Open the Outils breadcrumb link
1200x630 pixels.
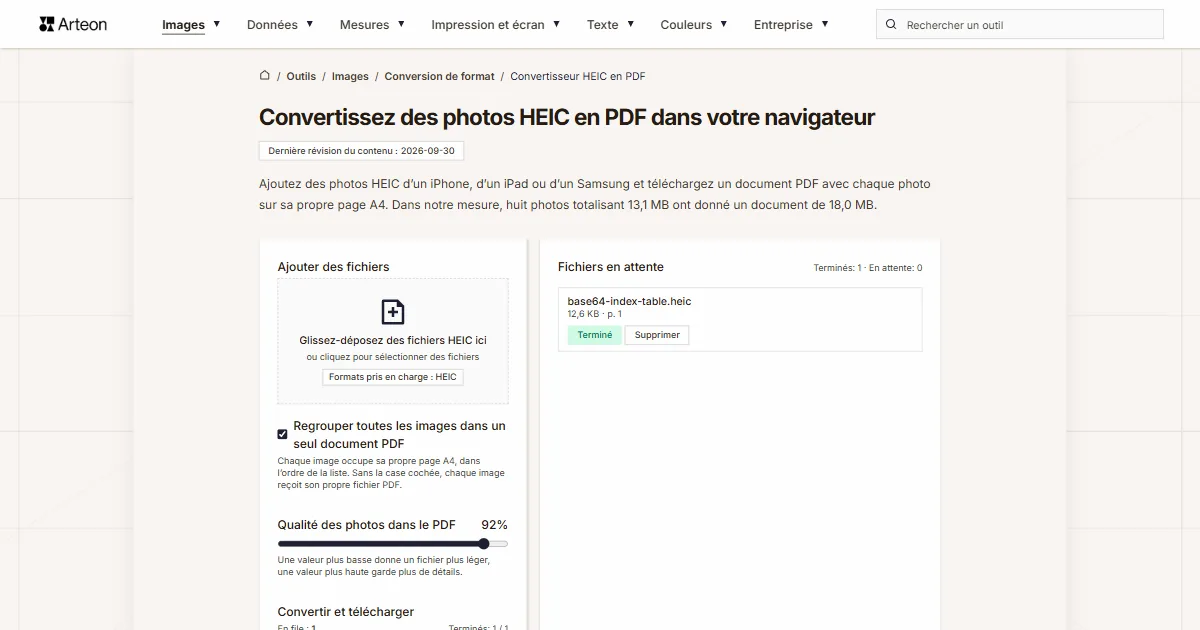301,76
